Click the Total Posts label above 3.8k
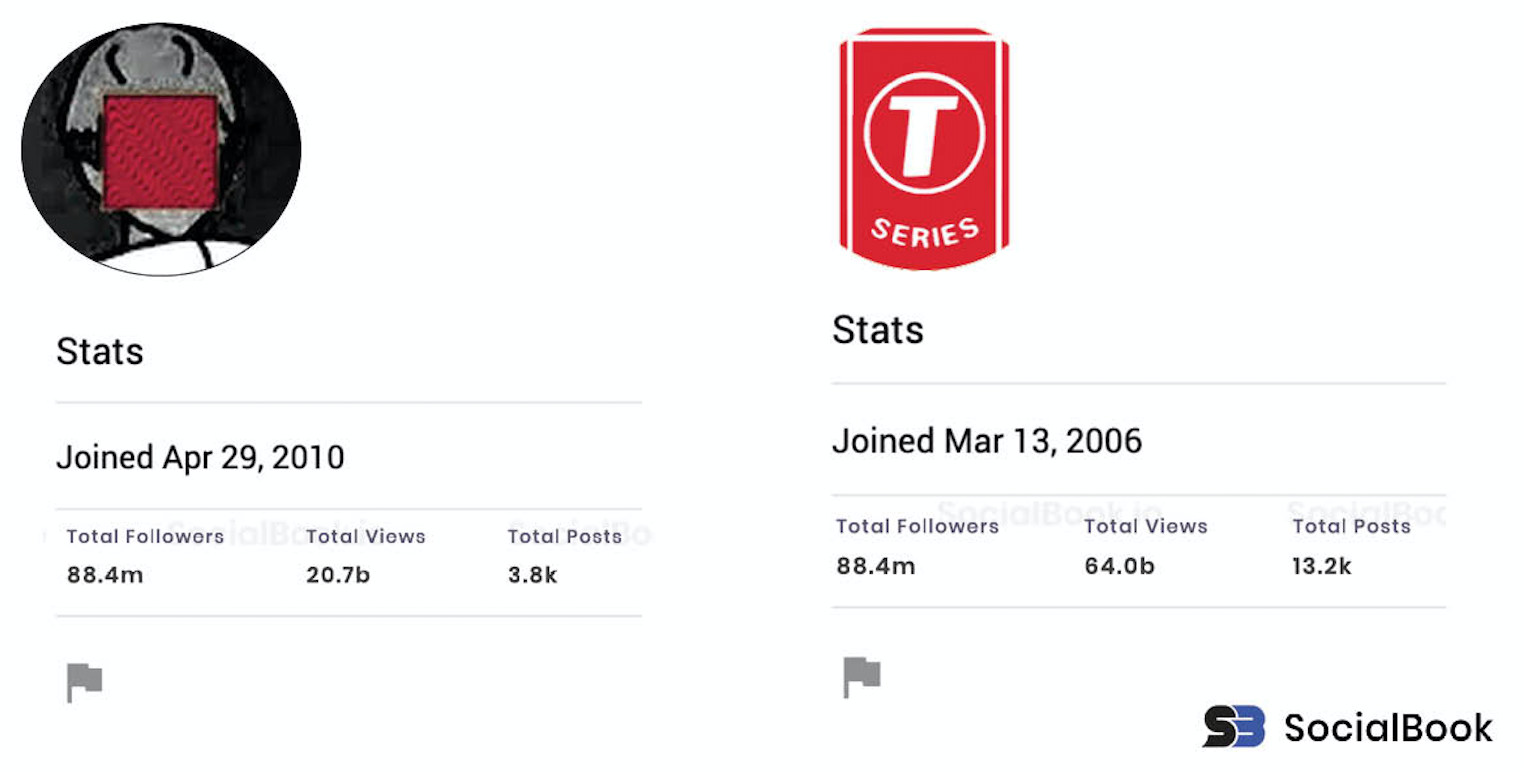 [564, 537]
